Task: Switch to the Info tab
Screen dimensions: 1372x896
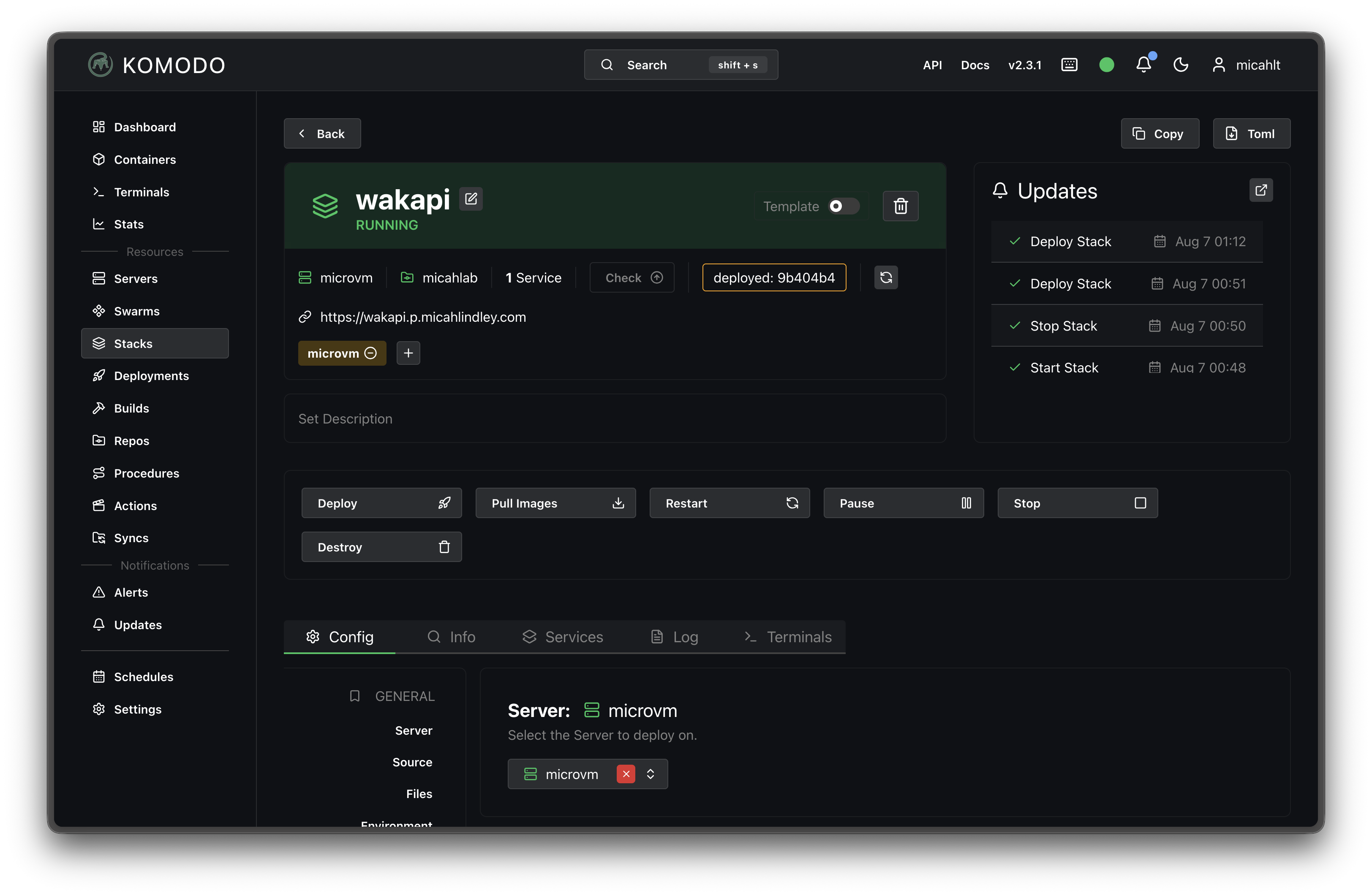Action: click(451, 637)
